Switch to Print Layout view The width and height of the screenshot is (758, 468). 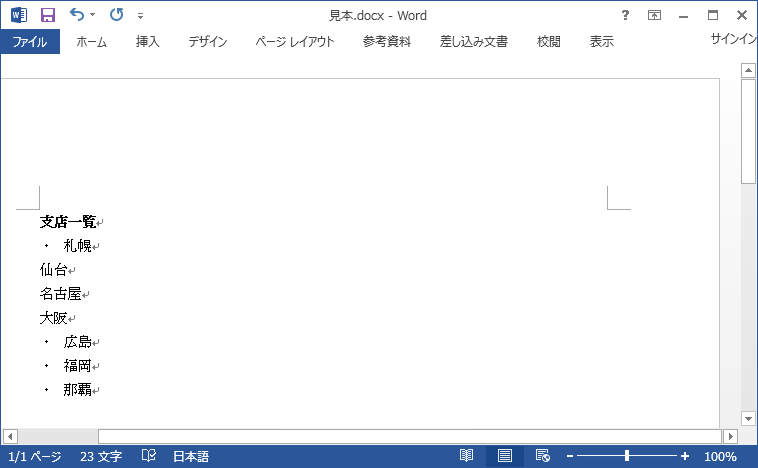click(505, 456)
